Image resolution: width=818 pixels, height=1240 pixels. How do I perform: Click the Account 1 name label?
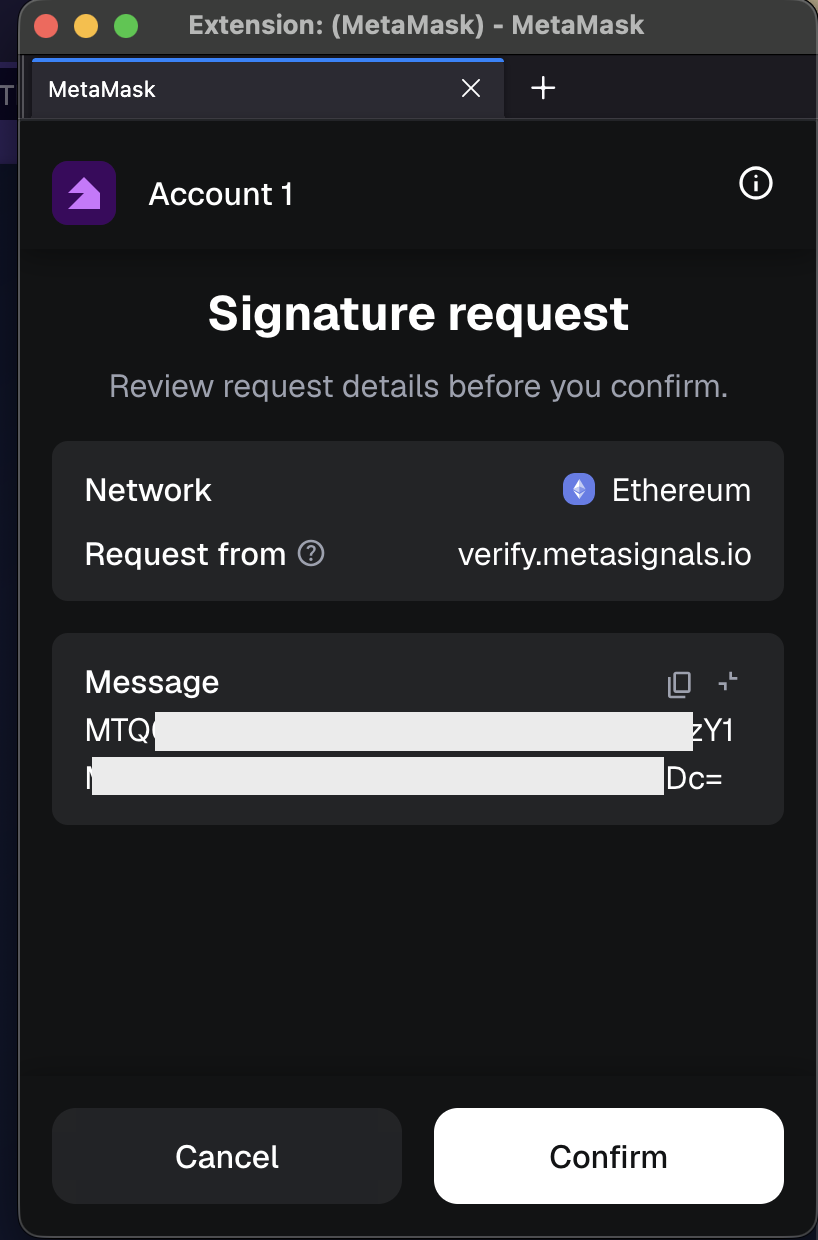pyautogui.click(x=221, y=194)
